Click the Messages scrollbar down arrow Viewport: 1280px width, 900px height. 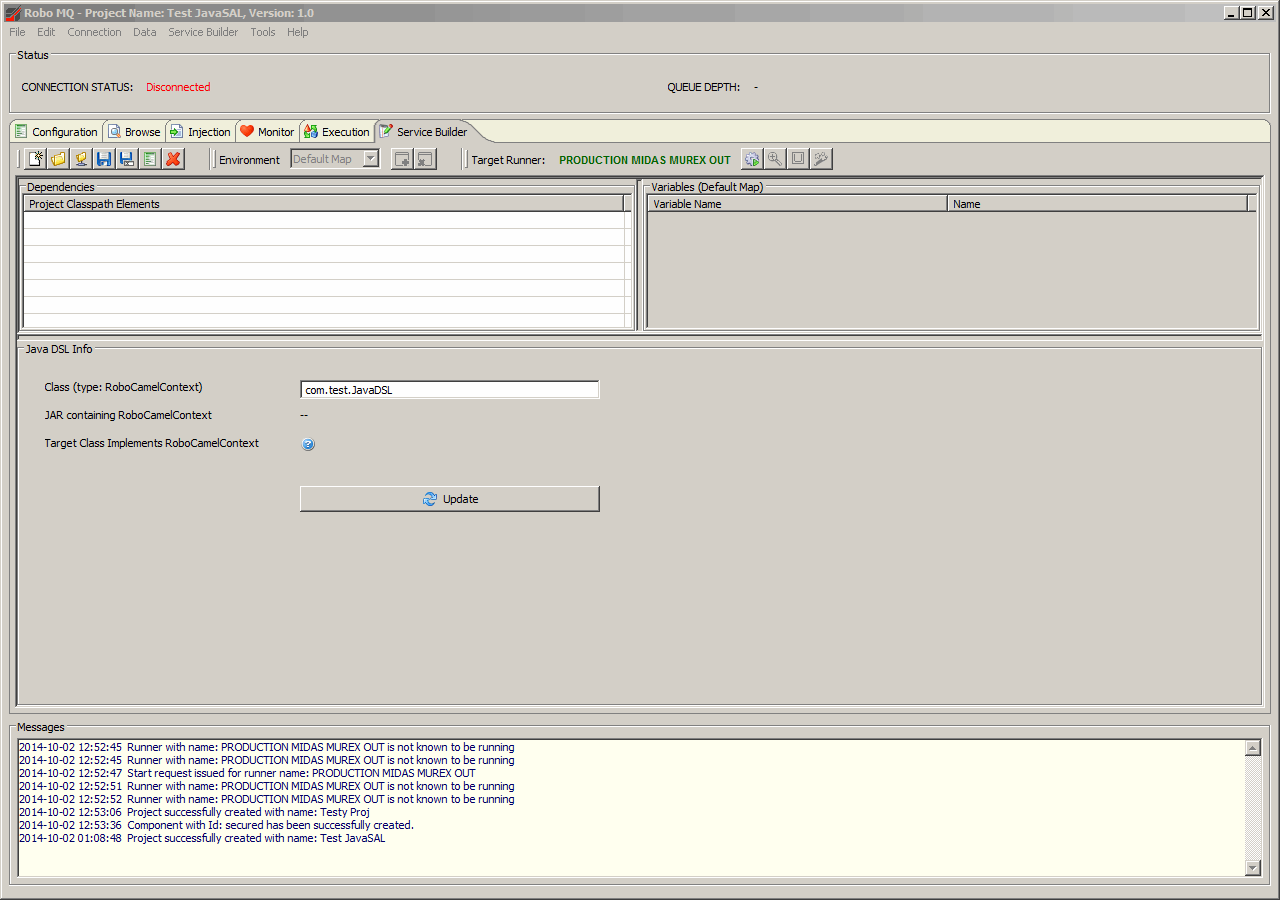[x=1253, y=868]
